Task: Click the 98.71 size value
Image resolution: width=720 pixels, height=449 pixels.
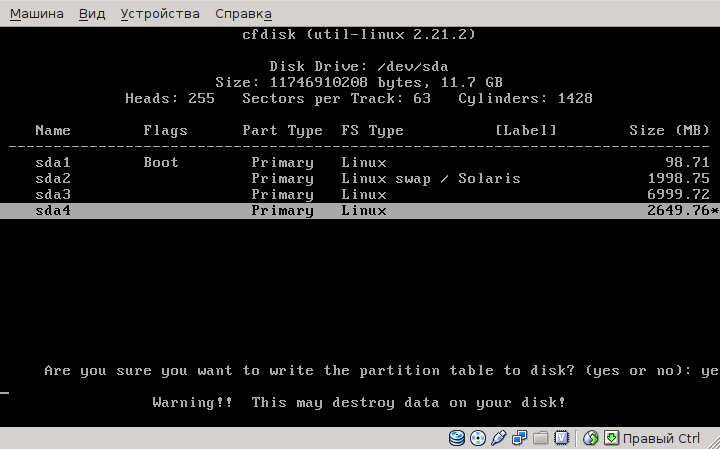Action: (x=687, y=163)
